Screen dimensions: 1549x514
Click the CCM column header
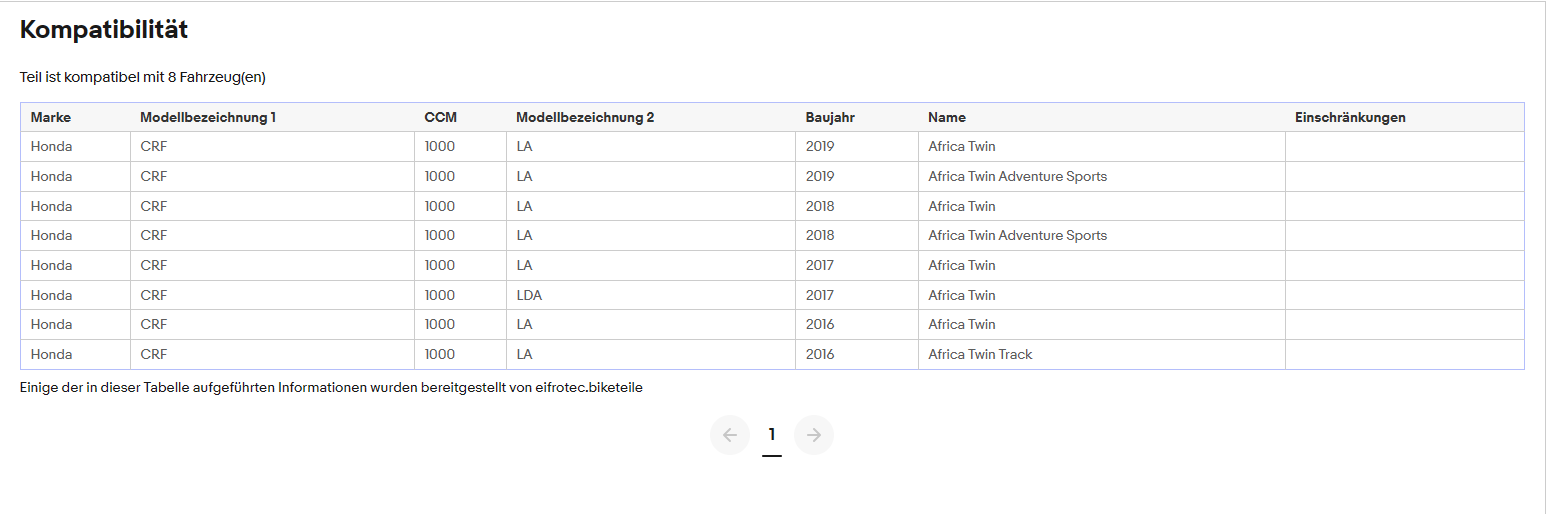coord(440,117)
